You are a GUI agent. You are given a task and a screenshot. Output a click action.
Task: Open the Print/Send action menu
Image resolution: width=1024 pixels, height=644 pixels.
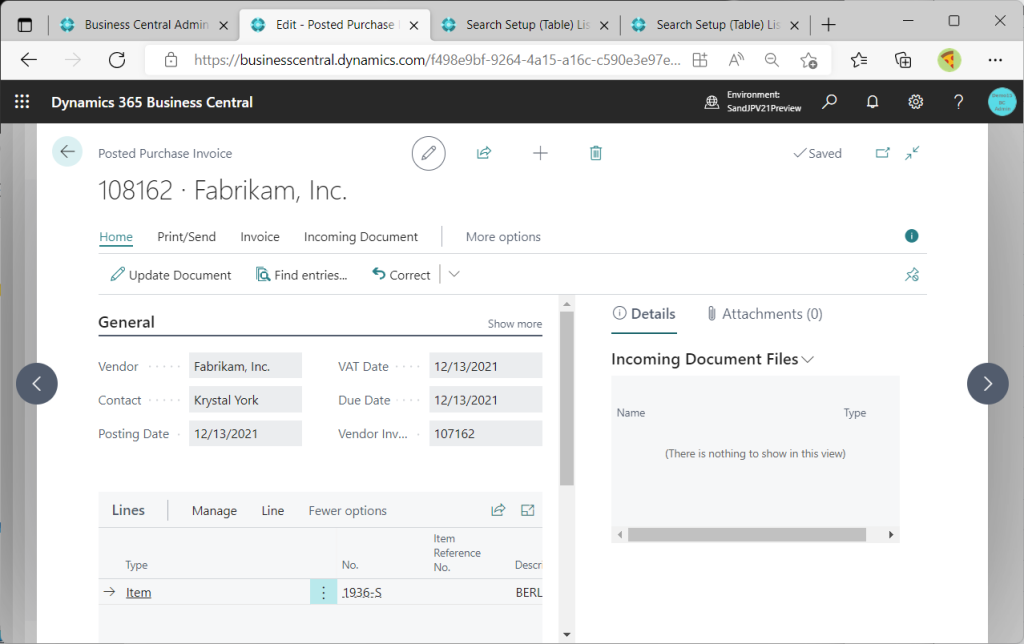pyautogui.click(x=186, y=236)
